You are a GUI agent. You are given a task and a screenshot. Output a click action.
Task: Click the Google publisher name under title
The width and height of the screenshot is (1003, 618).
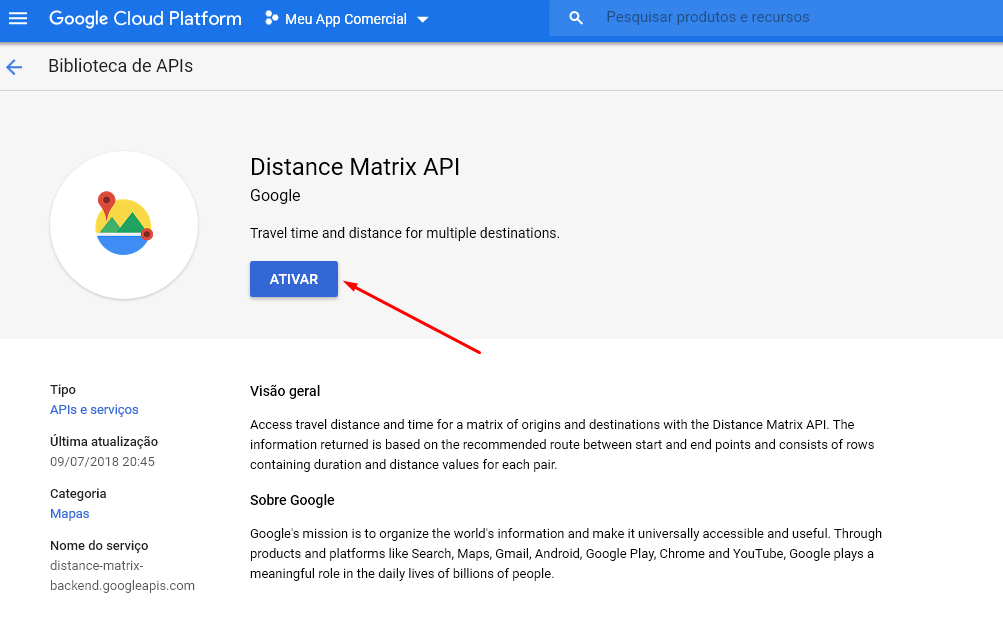click(x=275, y=196)
